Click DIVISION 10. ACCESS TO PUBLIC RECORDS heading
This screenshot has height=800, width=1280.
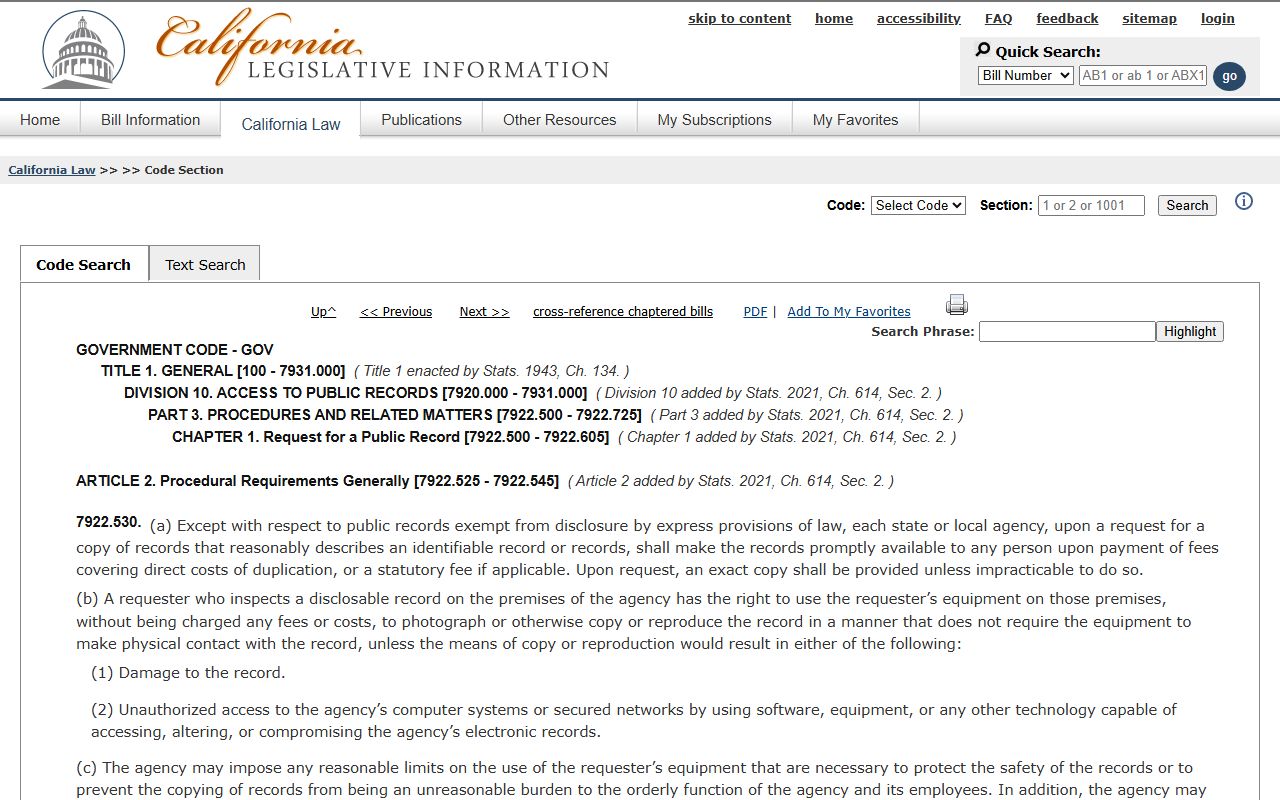356,393
